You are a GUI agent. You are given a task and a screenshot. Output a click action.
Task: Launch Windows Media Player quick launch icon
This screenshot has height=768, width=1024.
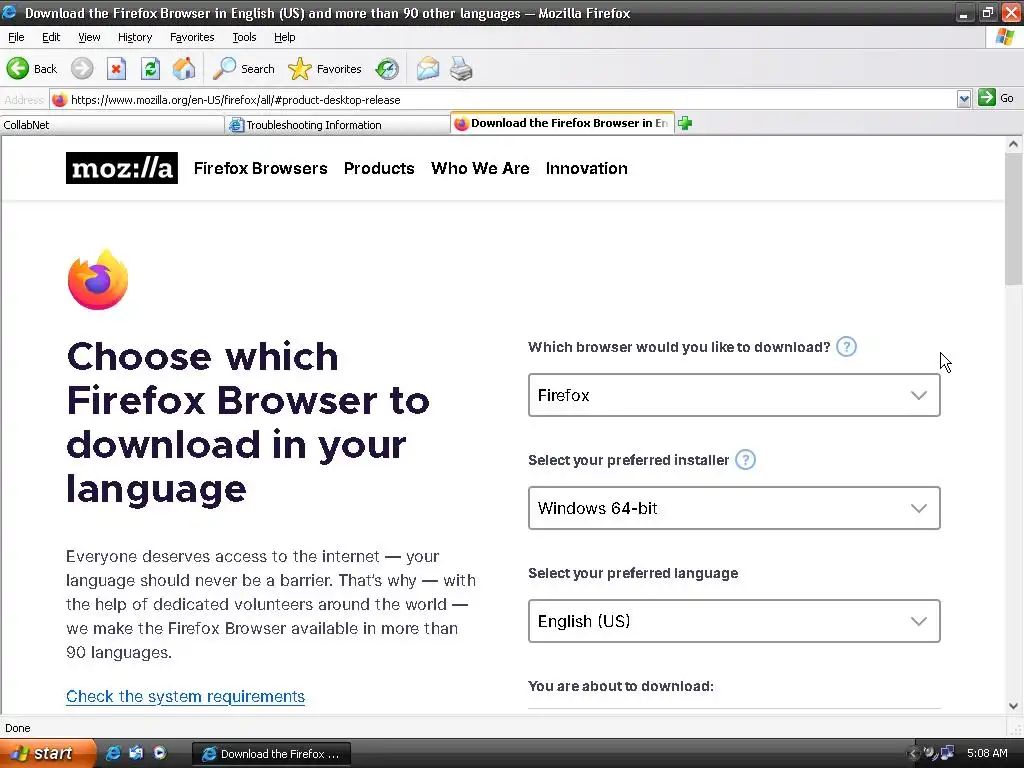click(x=160, y=753)
